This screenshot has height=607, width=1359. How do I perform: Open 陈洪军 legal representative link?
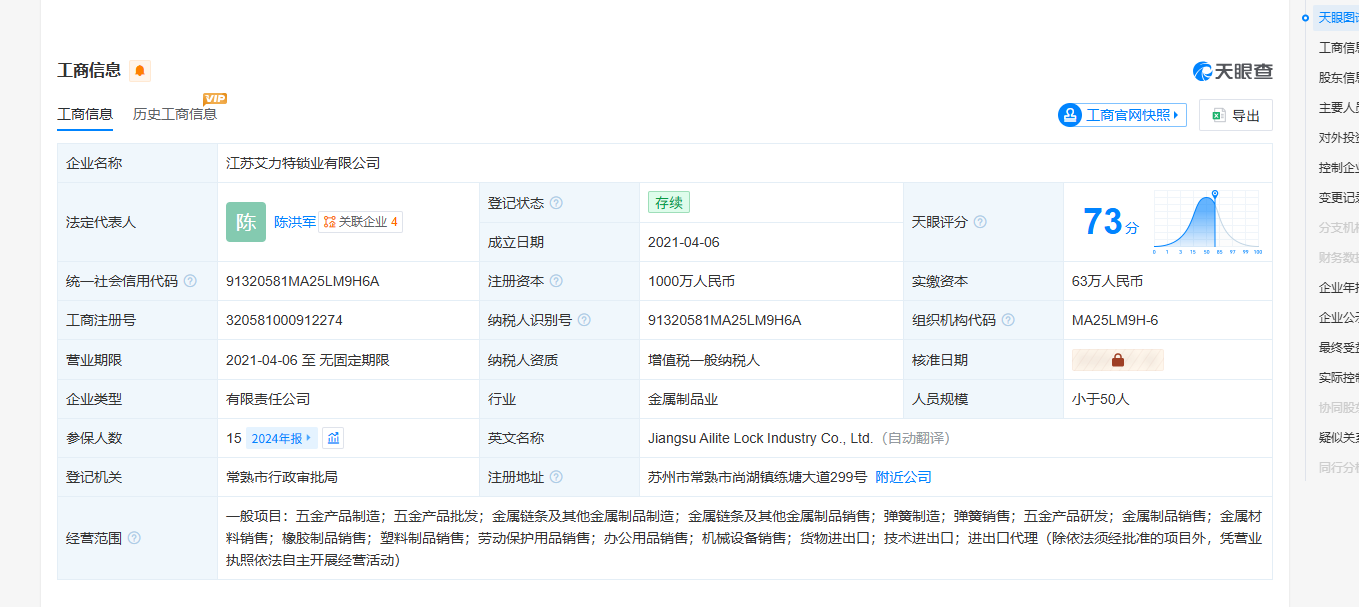pos(295,222)
